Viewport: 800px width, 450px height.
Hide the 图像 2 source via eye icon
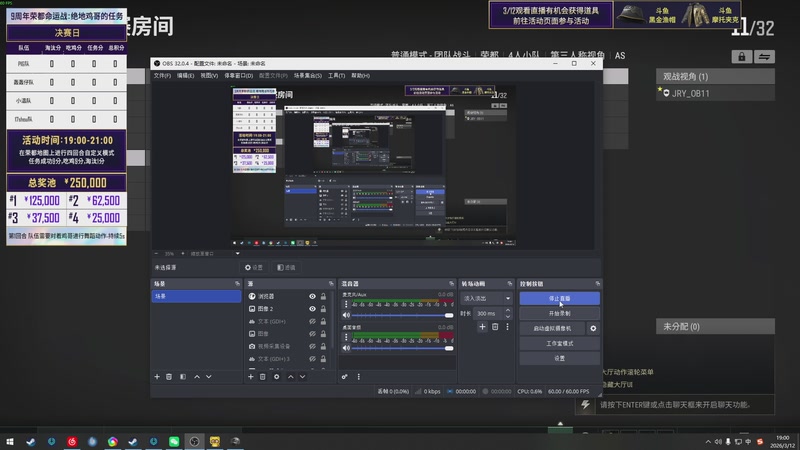click(x=312, y=309)
